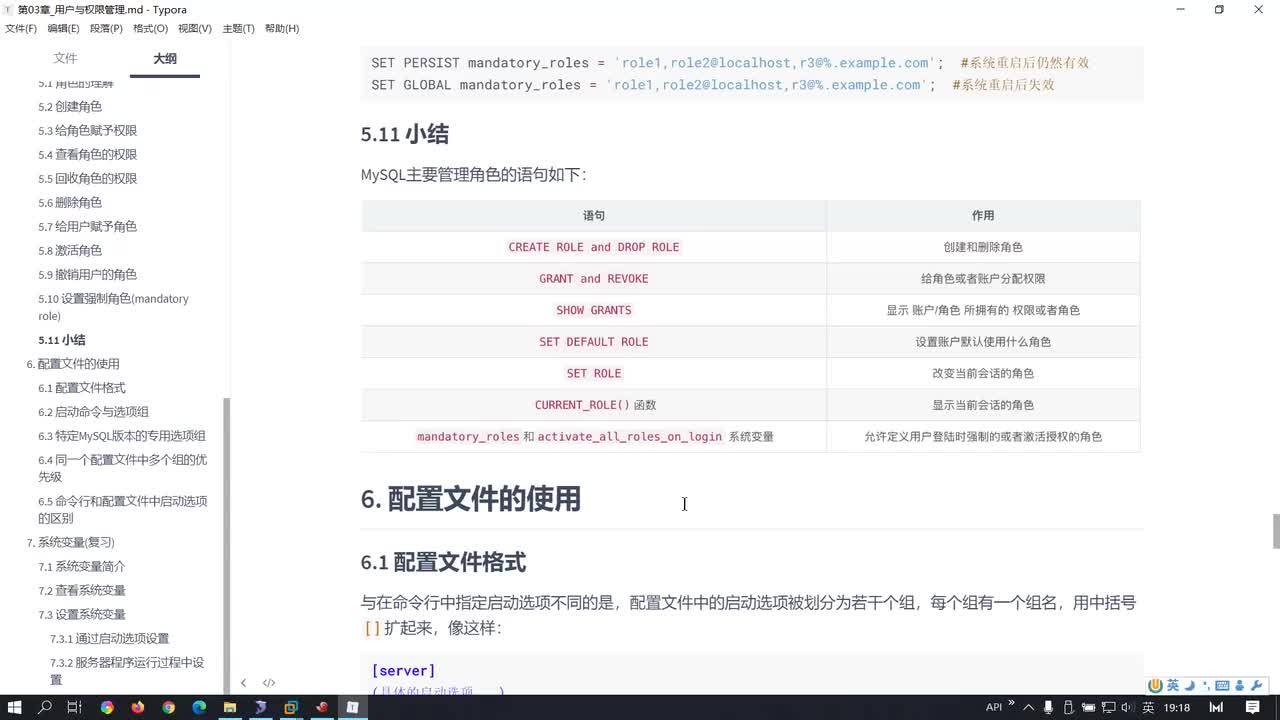Click the heading 6. 配置文件的使用
Image resolution: width=1280 pixels, height=720 pixels.
coord(471,499)
